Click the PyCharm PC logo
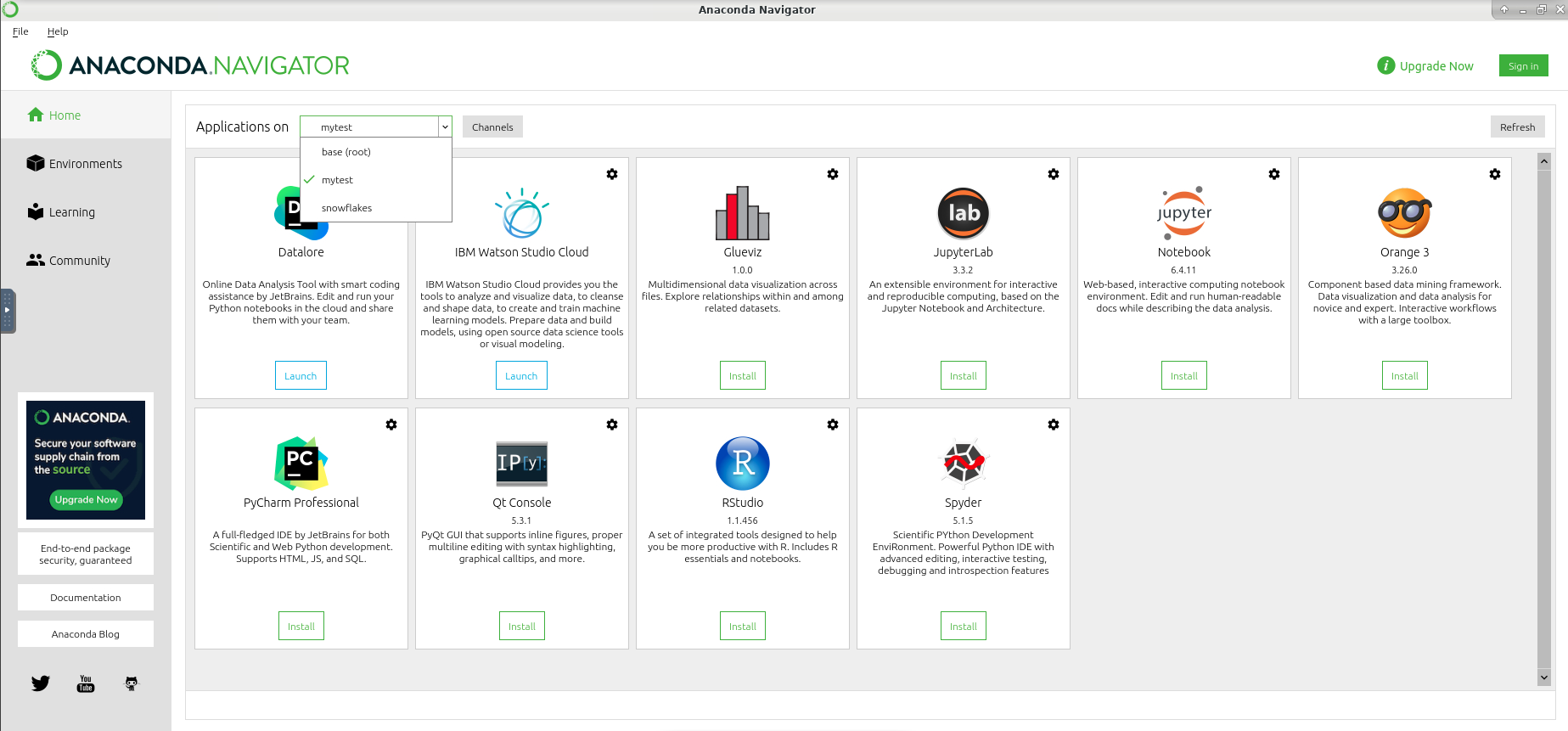This screenshot has height=731, width=1568. click(301, 464)
